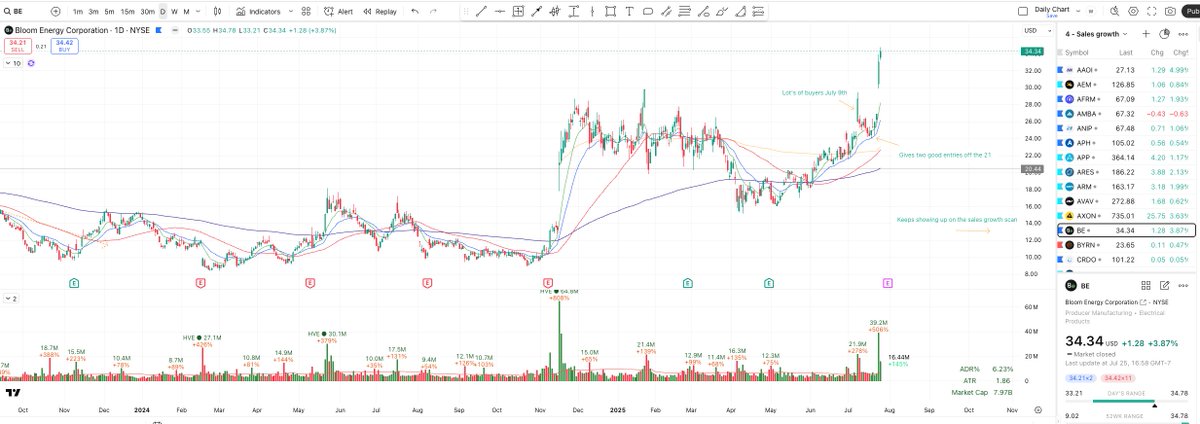Image resolution: width=1200 pixels, height=424 pixels.
Task: Select the long position measurement tool
Action: click(x=518, y=11)
